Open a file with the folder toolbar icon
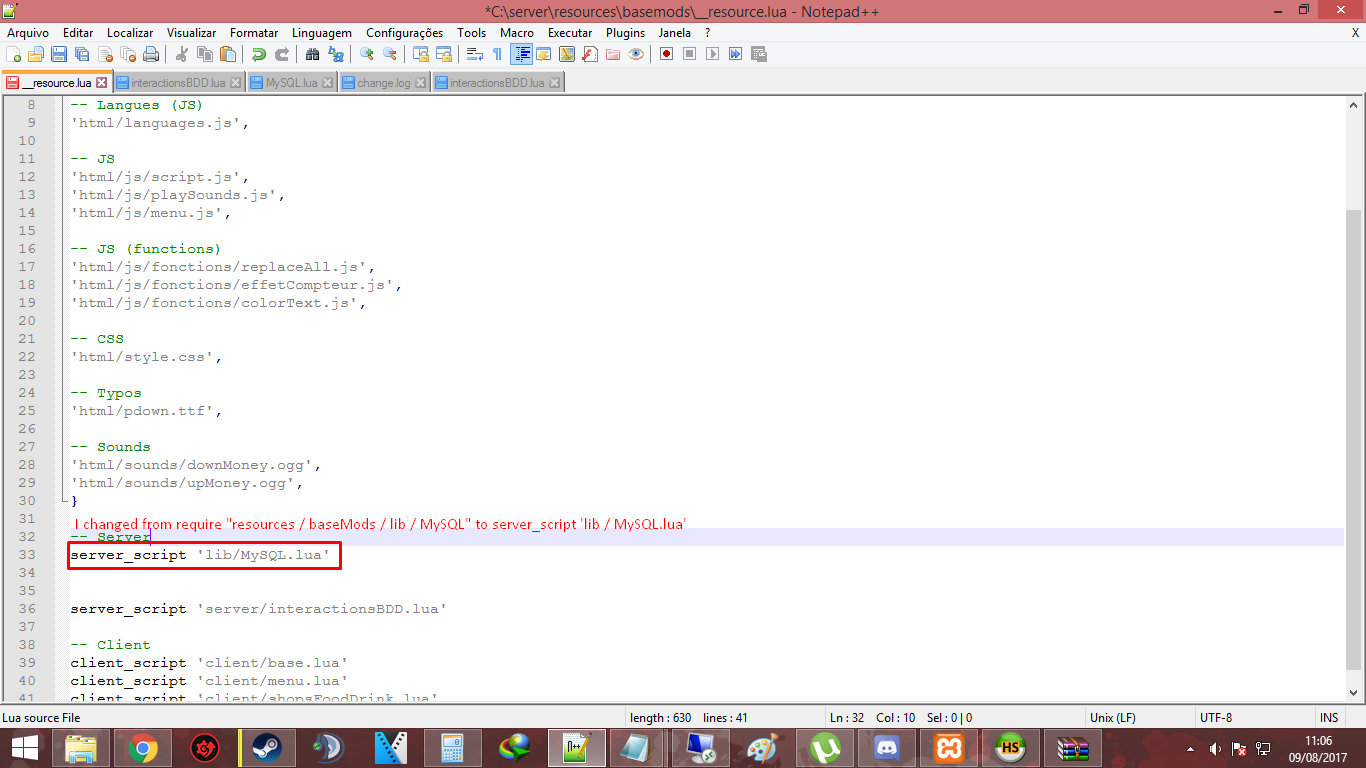Image resolution: width=1366 pixels, height=768 pixels. coord(36,54)
